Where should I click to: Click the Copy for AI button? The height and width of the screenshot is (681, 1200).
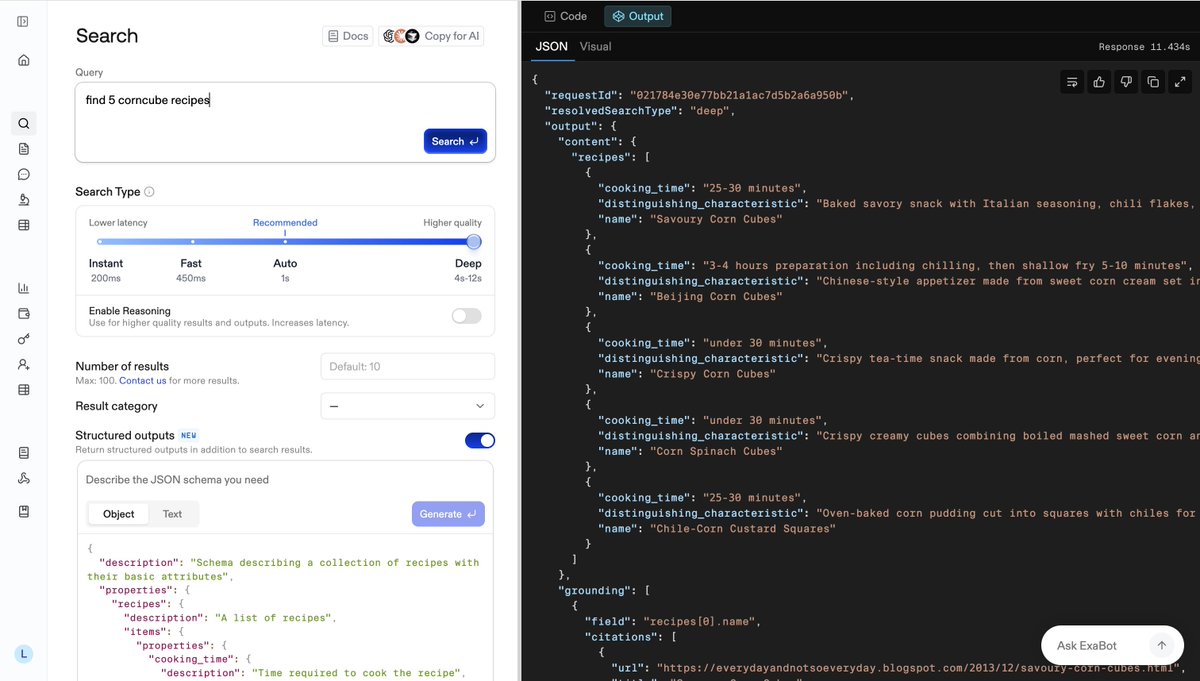click(x=432, y=36)
